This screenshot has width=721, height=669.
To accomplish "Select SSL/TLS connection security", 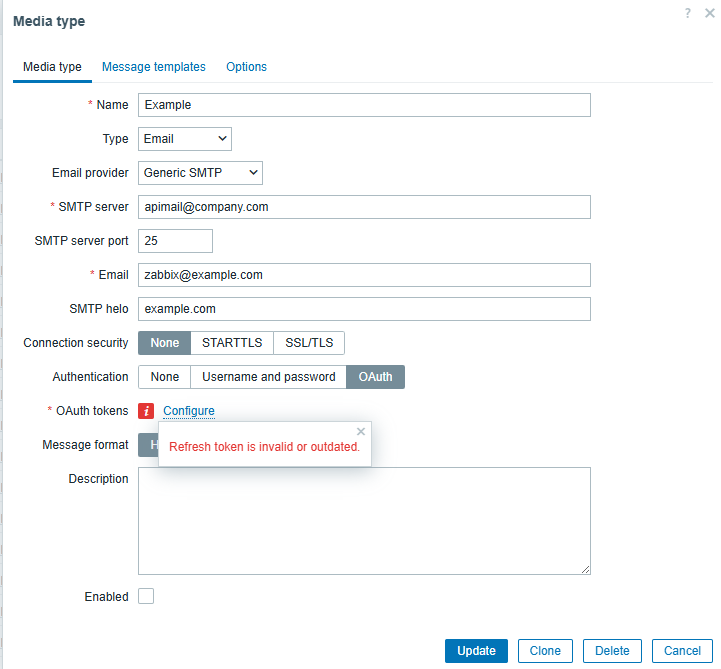I will (x=309, y=343).
